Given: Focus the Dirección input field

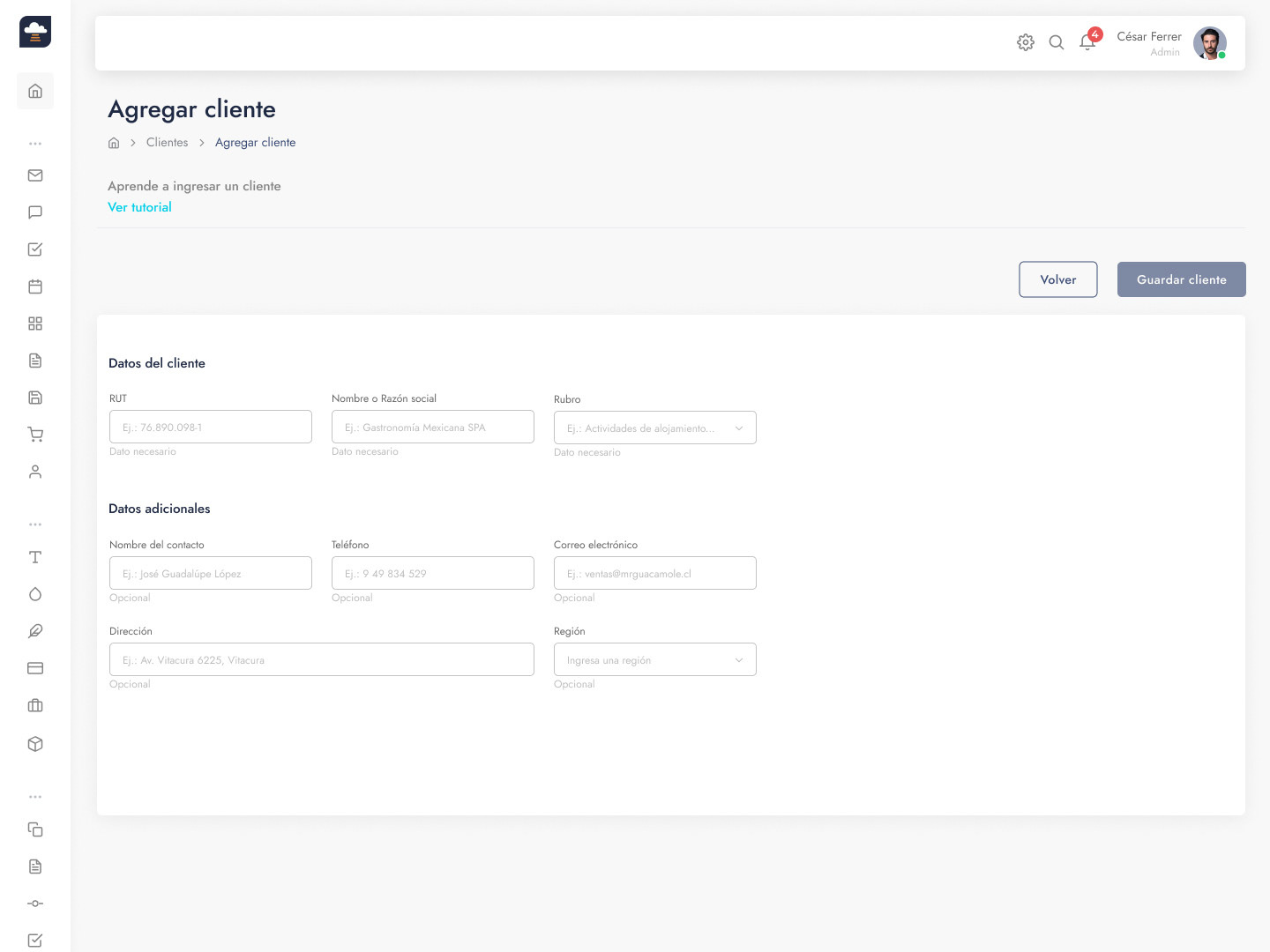Looking at the screenshot, I should point(322,659).
